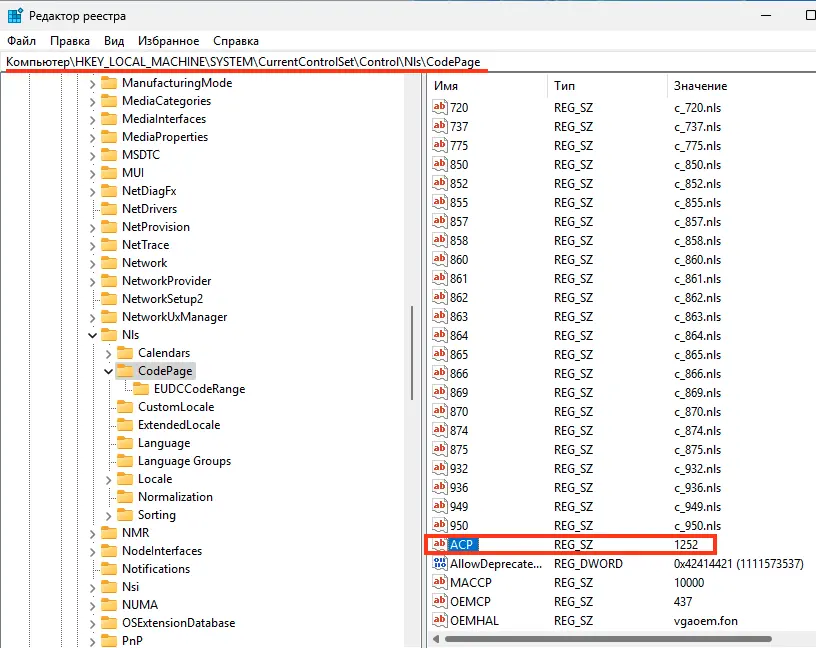Screen dimensions: 816x648
Task: Click the CodePage folder icon
Action: 125,370
